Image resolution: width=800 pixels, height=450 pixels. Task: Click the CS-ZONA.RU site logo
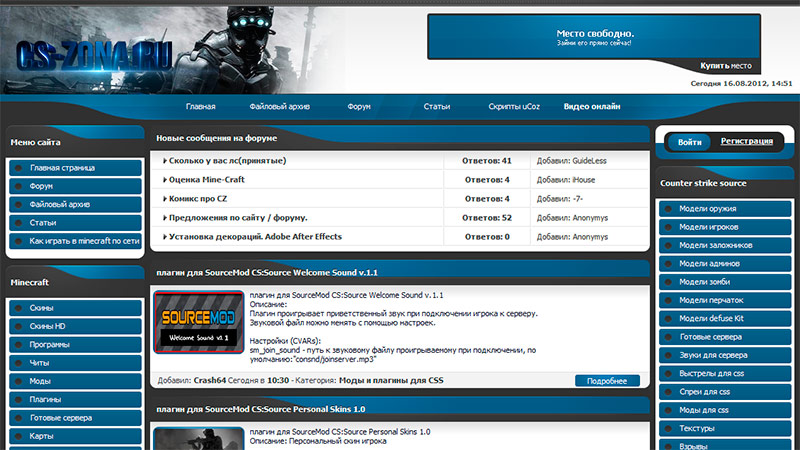click(x=94, y=56)
